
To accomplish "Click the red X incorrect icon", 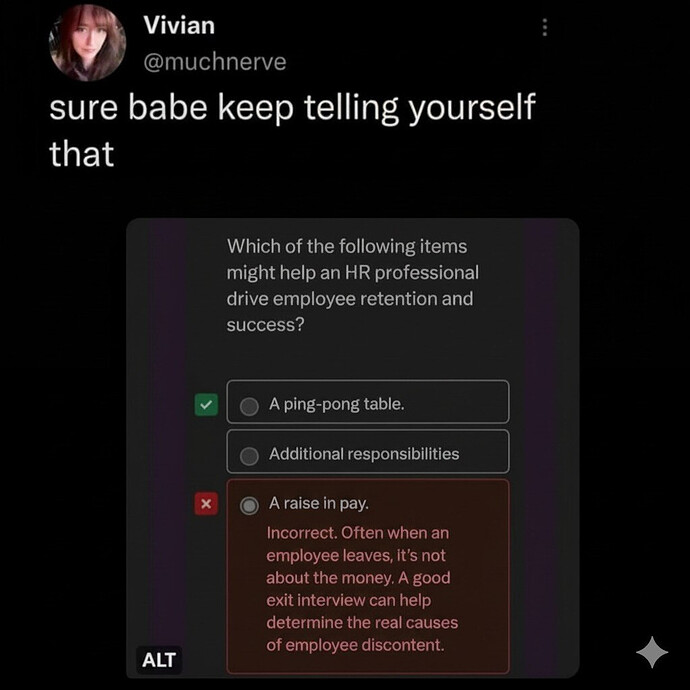I will [x=206, y=503].
